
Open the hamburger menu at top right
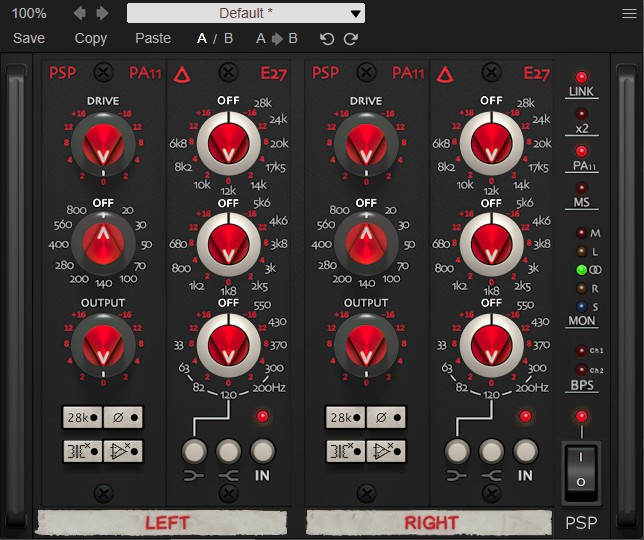click(x=629, y=14)
